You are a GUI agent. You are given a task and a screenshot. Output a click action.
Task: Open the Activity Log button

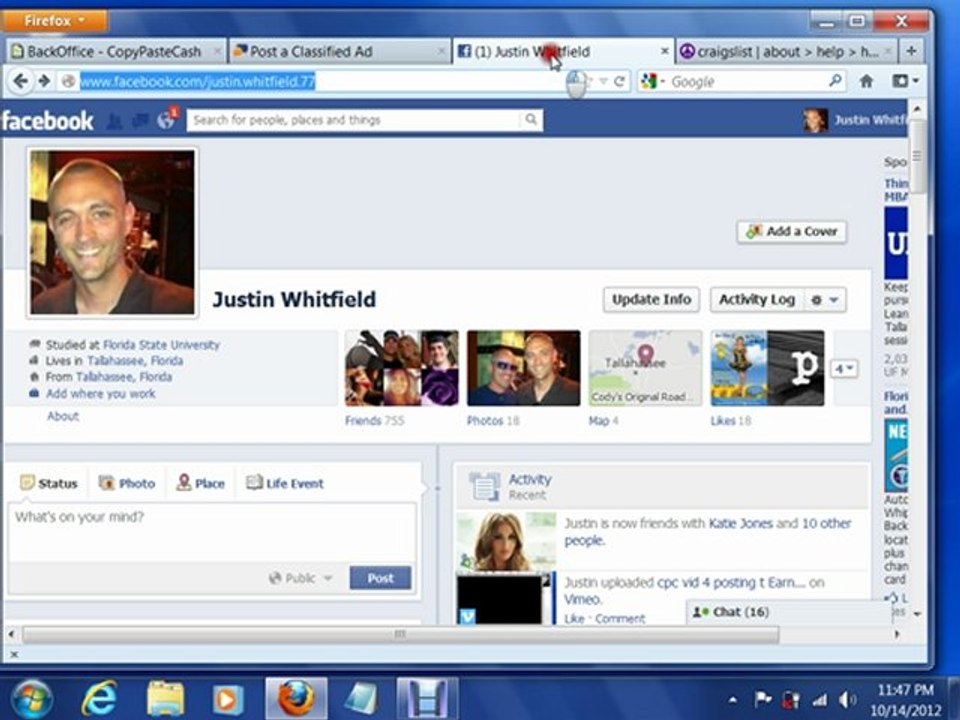pos(757,300)
